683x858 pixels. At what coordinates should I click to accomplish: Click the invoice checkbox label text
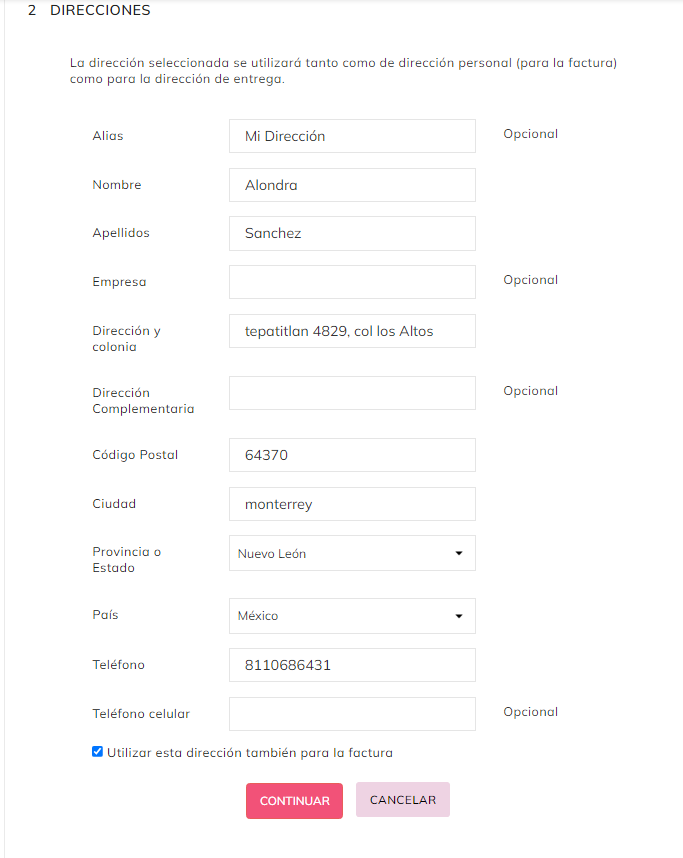coord(250,753)
